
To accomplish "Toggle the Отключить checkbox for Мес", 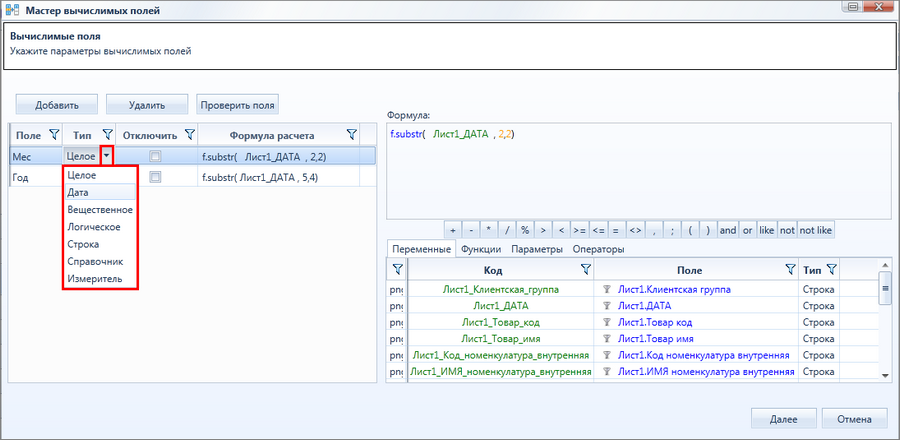I will pyautogui.click(x=155, y=155).
